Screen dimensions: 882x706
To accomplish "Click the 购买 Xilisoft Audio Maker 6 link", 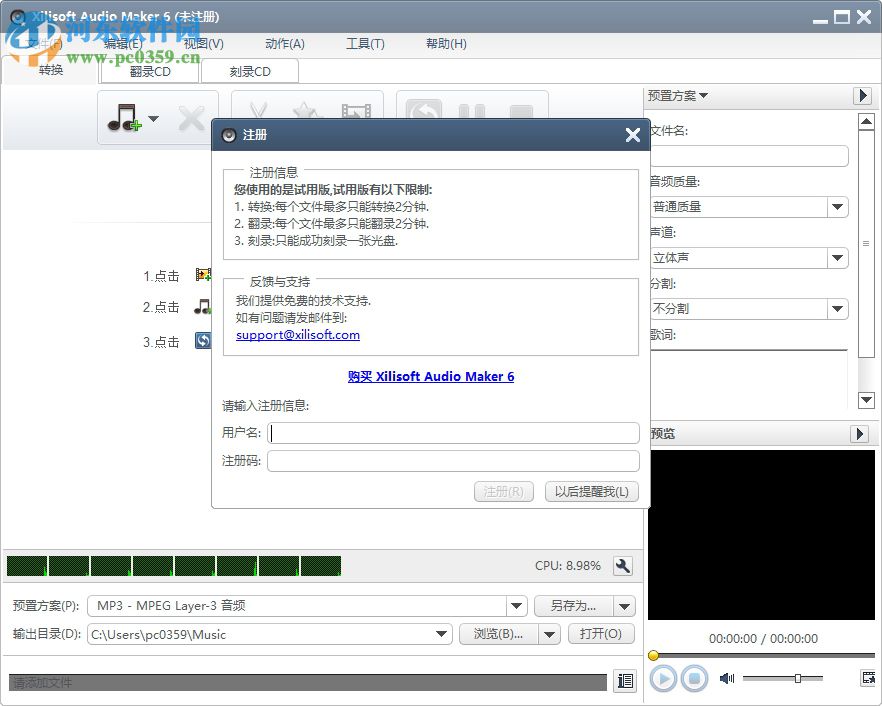I will point(430,376).
